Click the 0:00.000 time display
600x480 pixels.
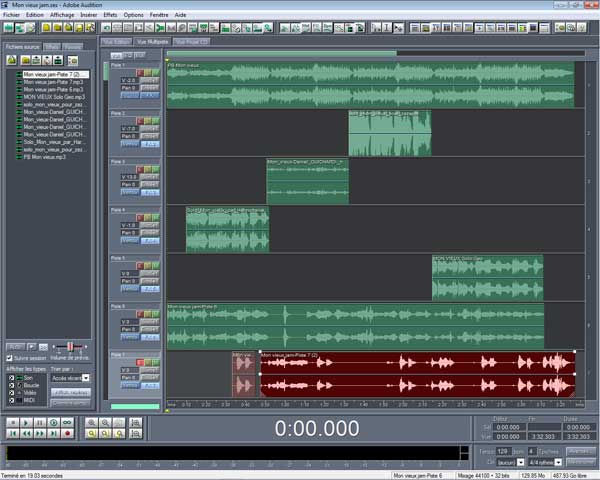tap(317, 428)
